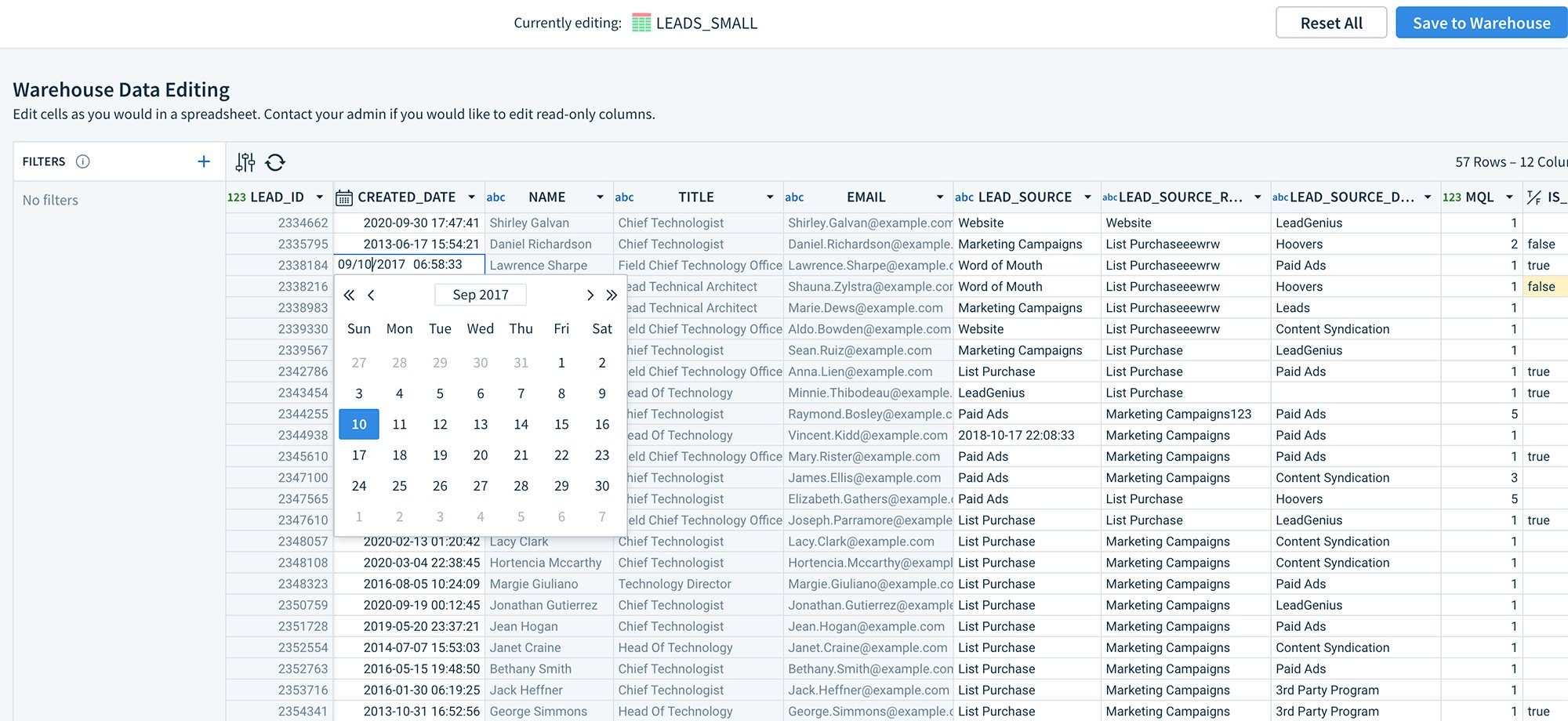Click the abc text type icon on EMAIL column

click(x=794, y=197)
